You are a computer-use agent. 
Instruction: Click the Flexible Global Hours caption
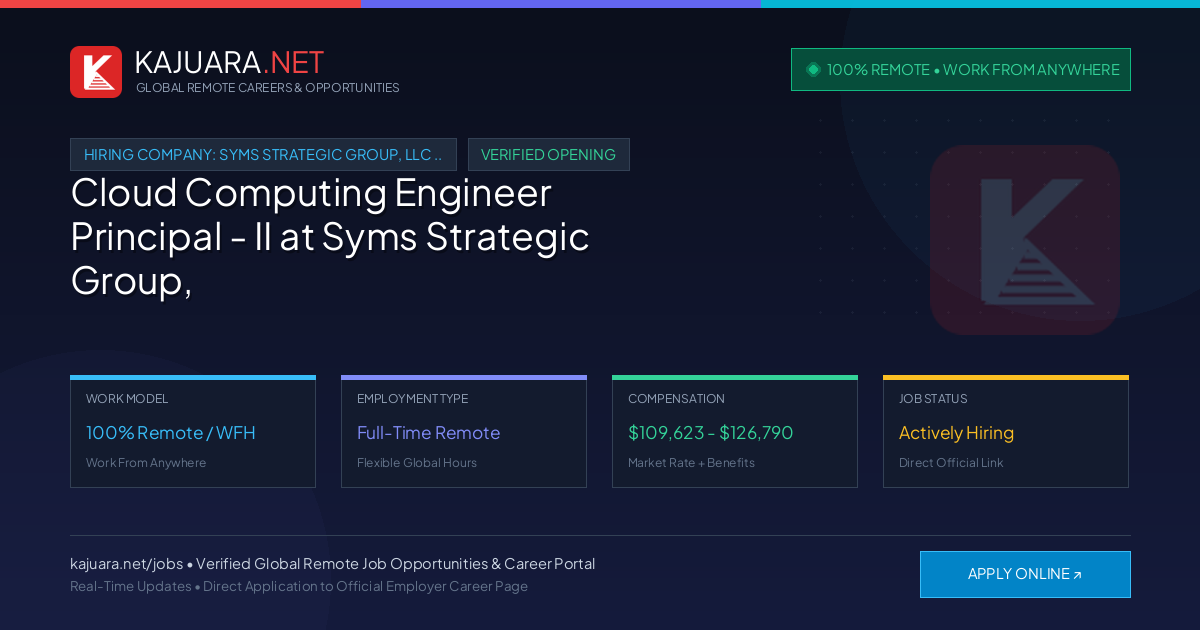[417, 463]
